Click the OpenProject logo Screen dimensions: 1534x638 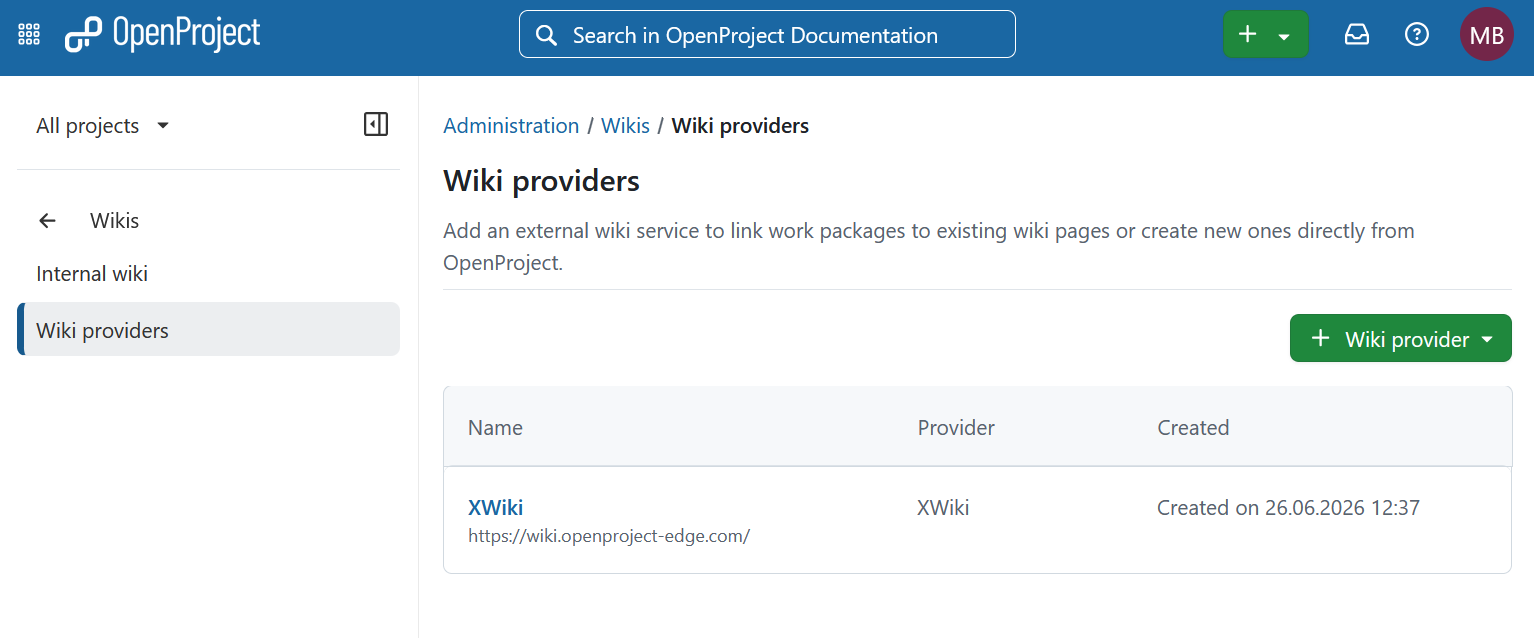[163, 35]
